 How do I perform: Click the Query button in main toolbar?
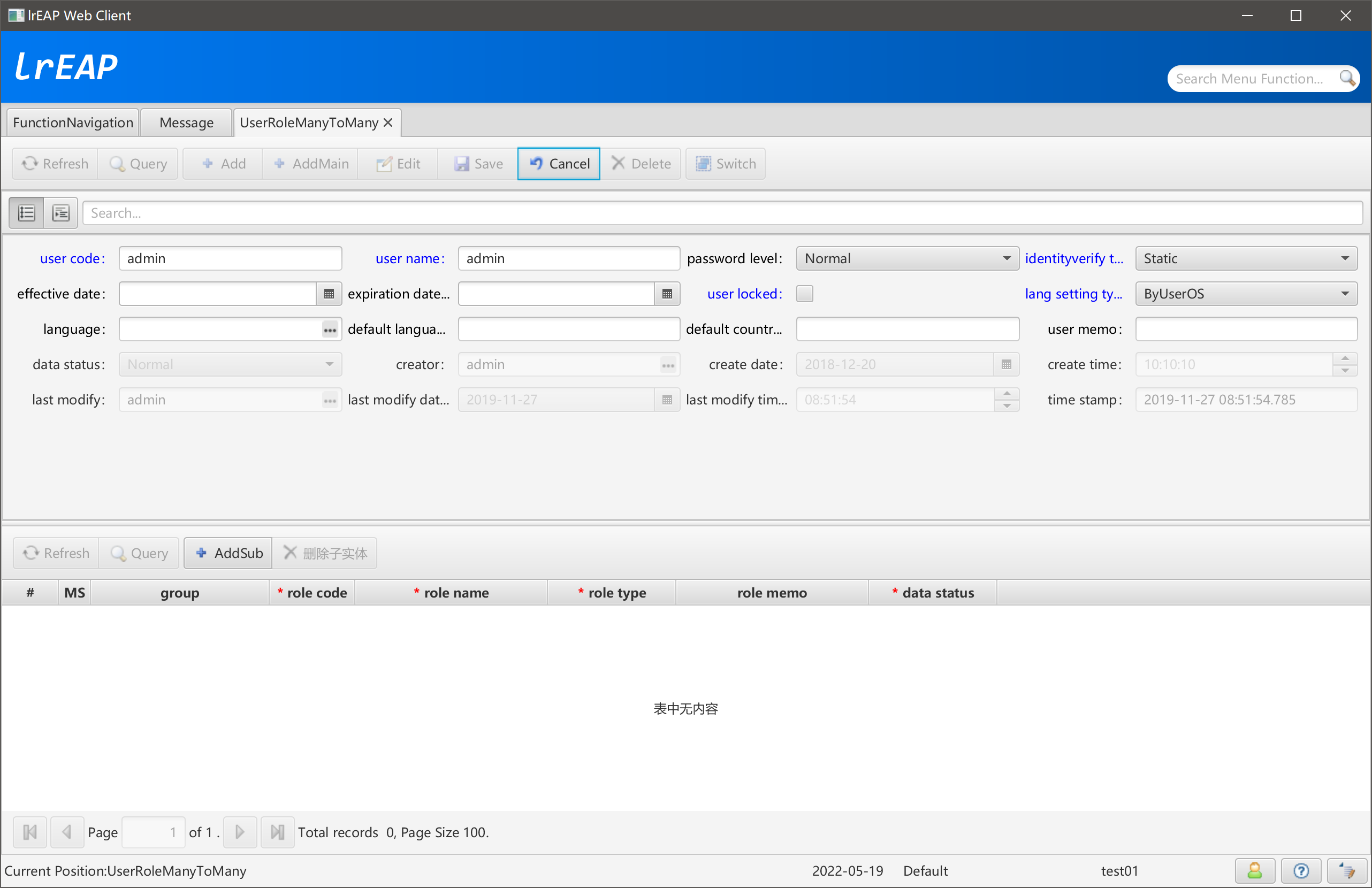click(139, 164)
